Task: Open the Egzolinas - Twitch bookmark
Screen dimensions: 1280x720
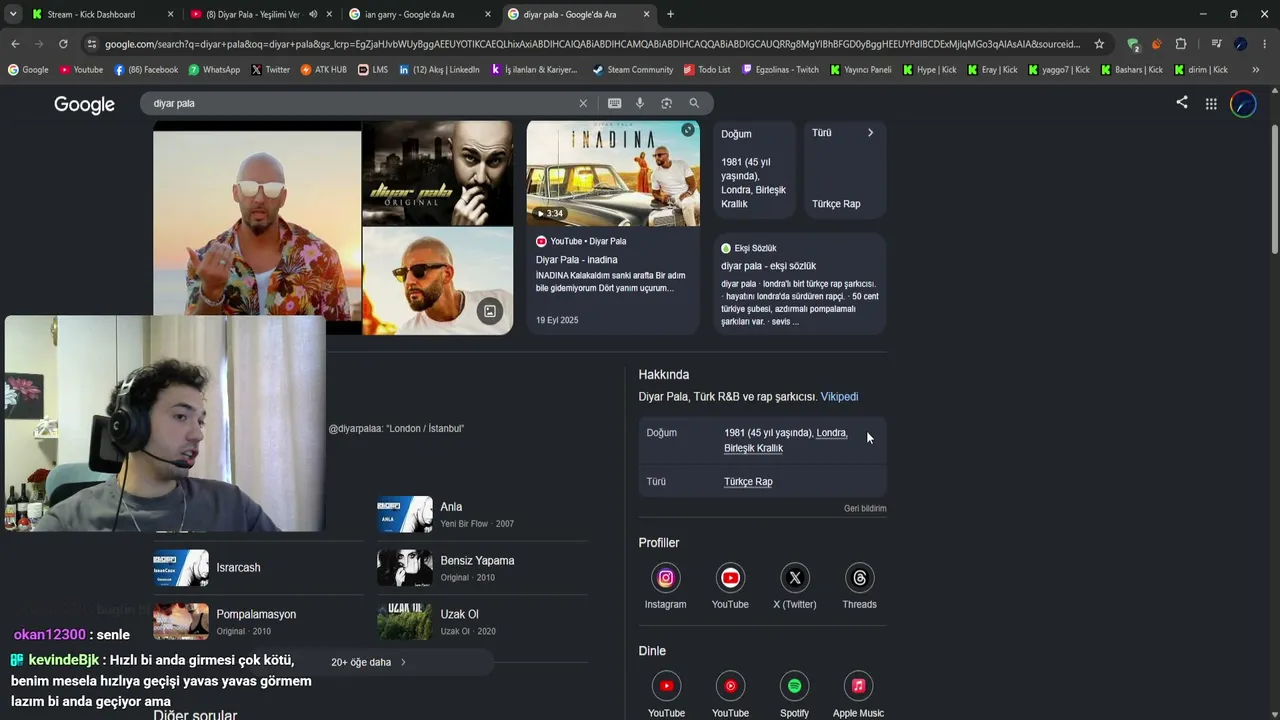Action: coord(780,70)
